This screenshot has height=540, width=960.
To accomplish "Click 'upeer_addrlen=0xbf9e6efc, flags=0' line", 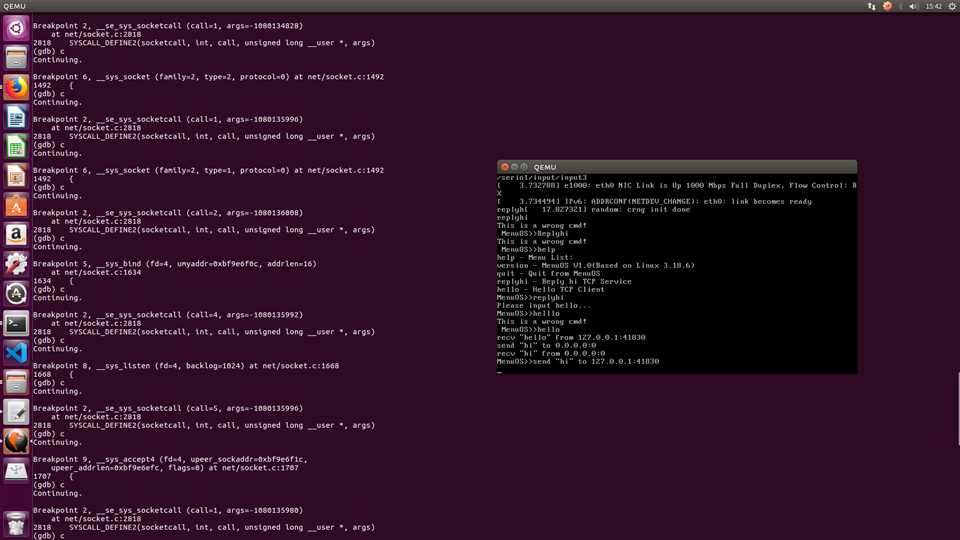I will [174, 468].
